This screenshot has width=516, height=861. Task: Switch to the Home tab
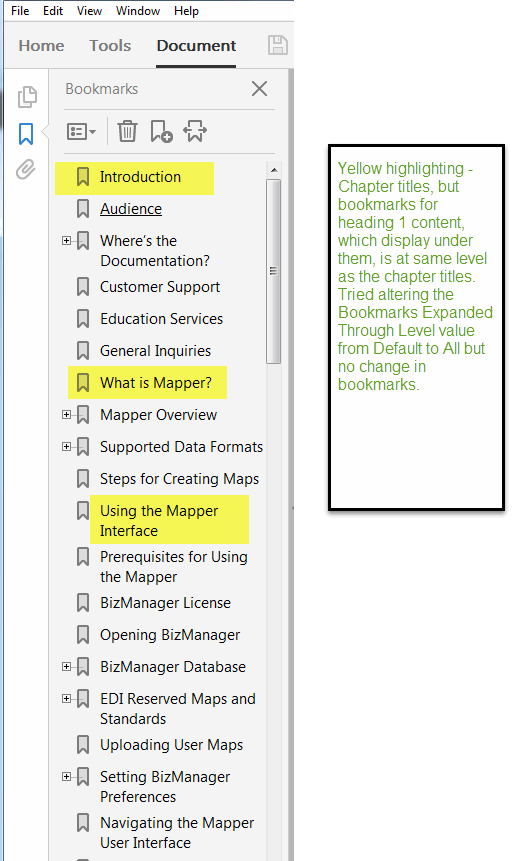coord(41,46)
